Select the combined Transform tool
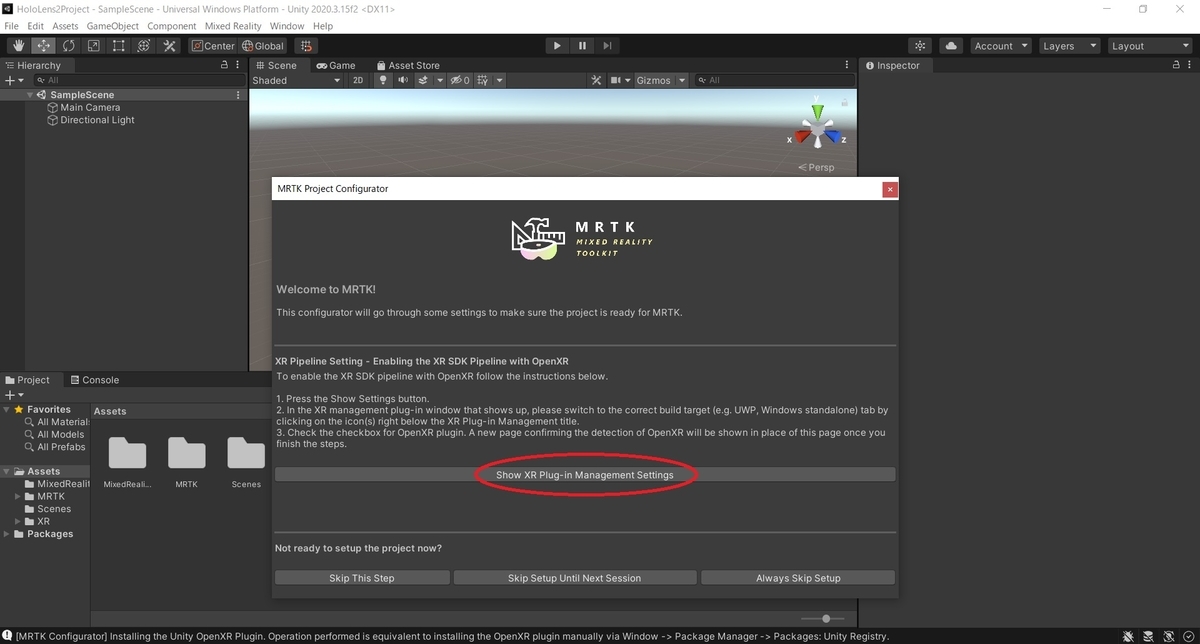 (143, 46)
